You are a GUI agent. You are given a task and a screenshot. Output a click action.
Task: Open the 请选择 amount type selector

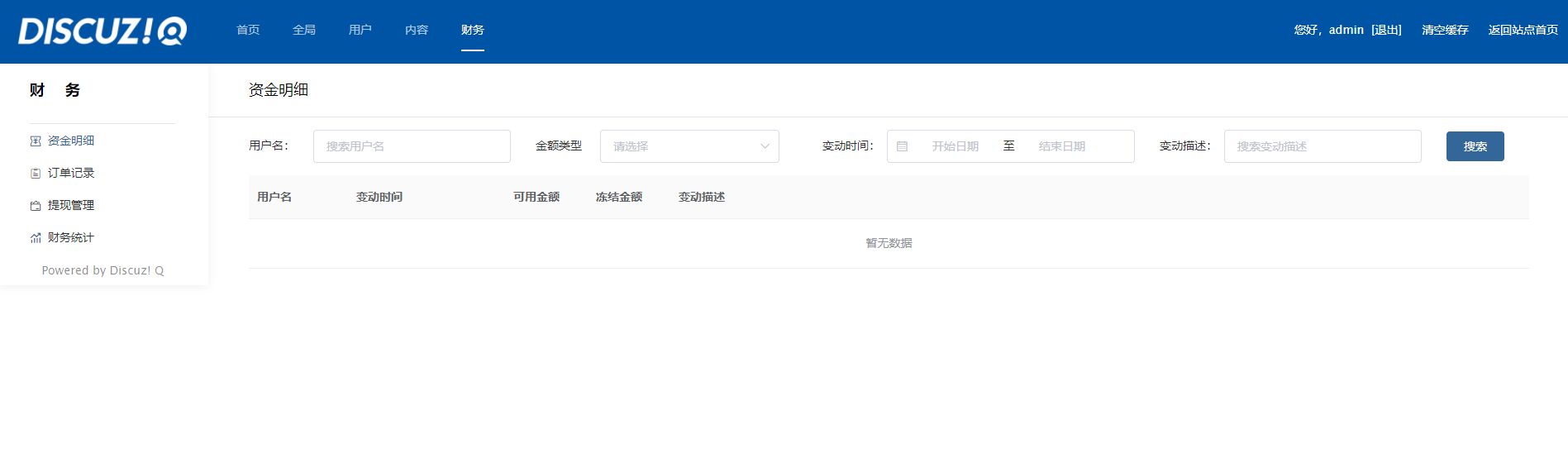(x=678, y=146)
